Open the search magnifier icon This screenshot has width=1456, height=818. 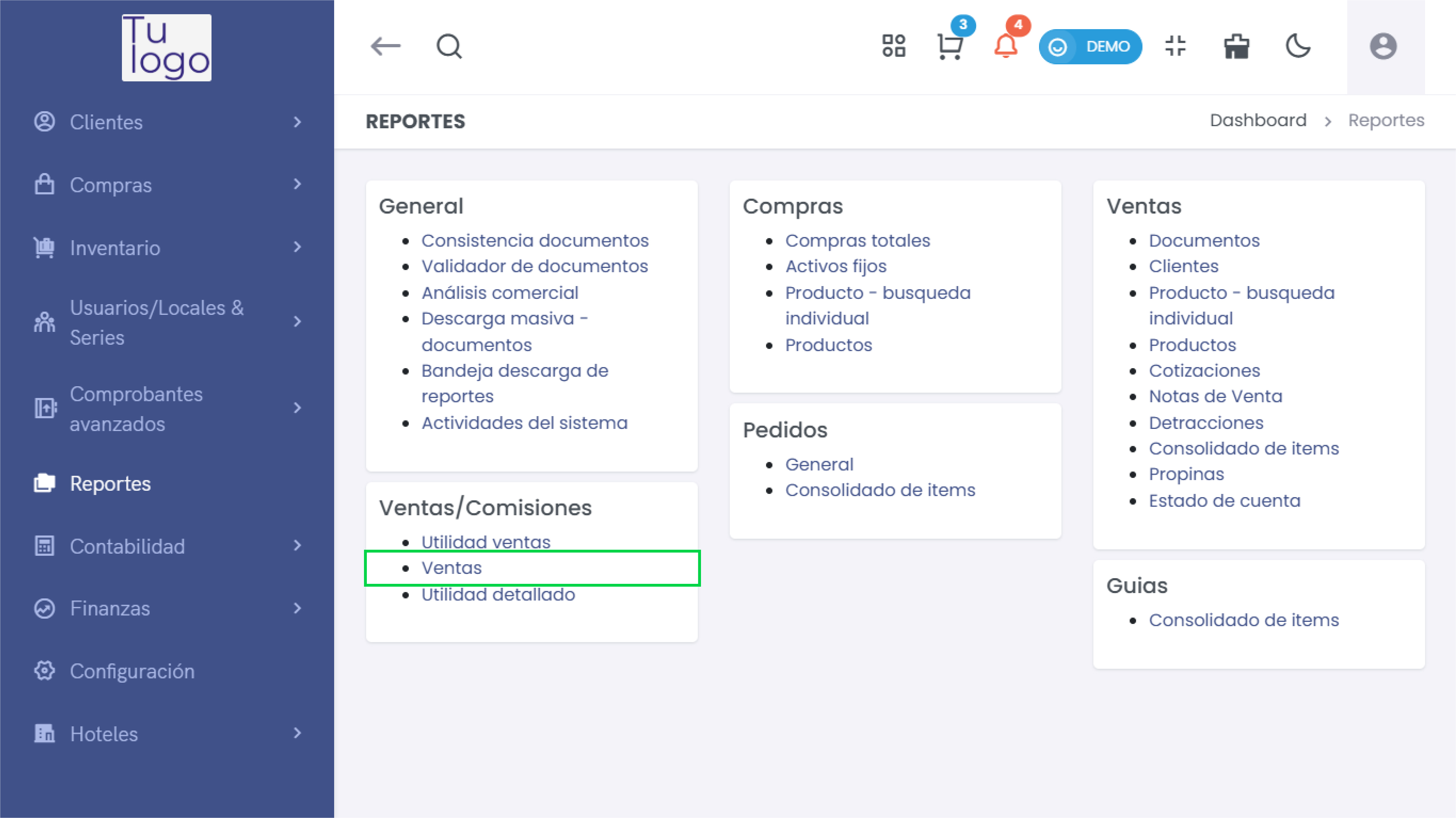(449, 46)
